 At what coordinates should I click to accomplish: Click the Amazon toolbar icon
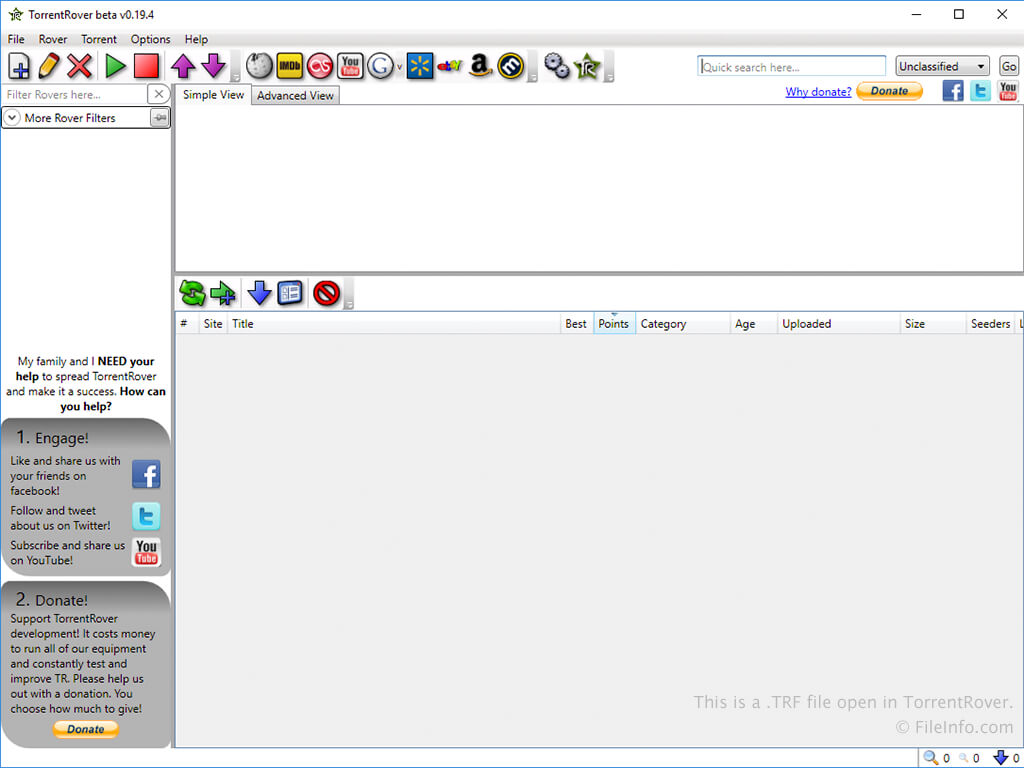(x=481, y=66)
